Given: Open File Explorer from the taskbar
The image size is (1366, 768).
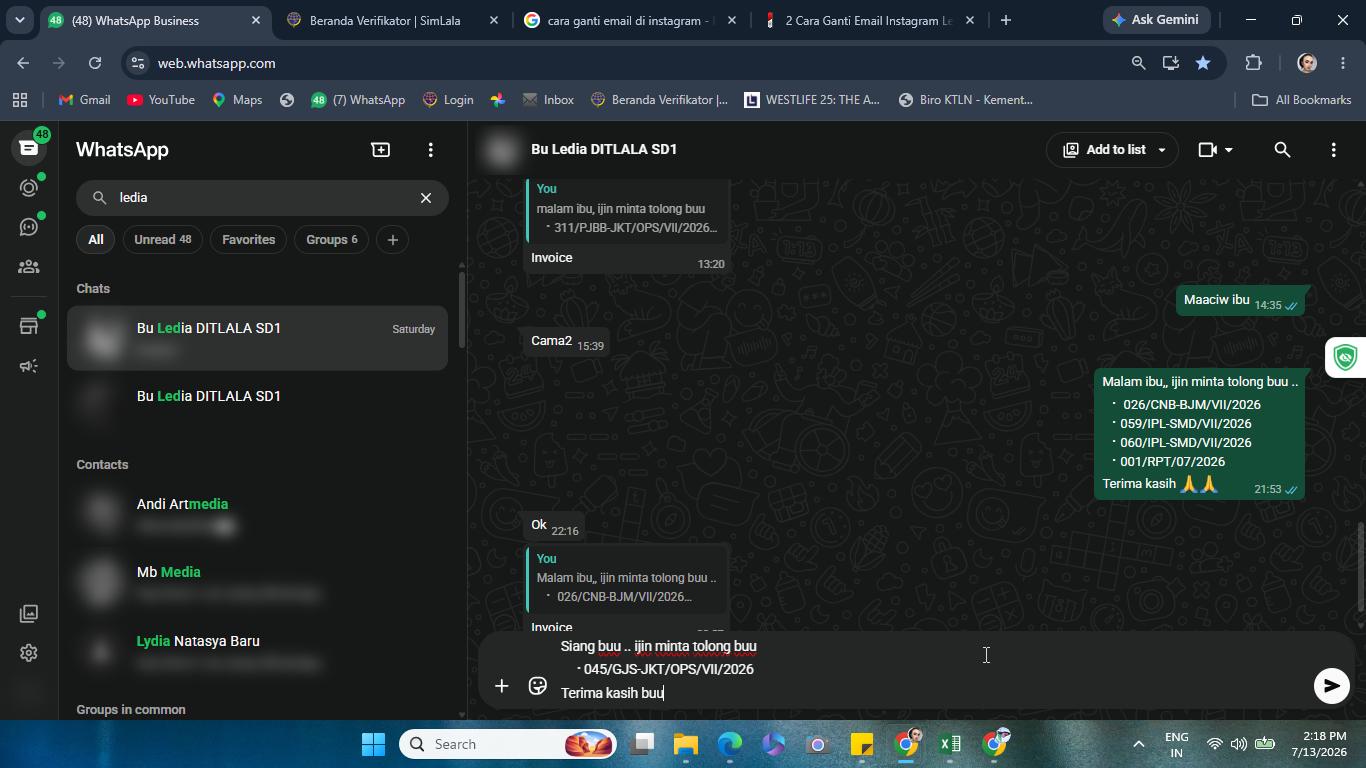Looking at the screenshot, I should pyautogui.click(x=685, y=744).
